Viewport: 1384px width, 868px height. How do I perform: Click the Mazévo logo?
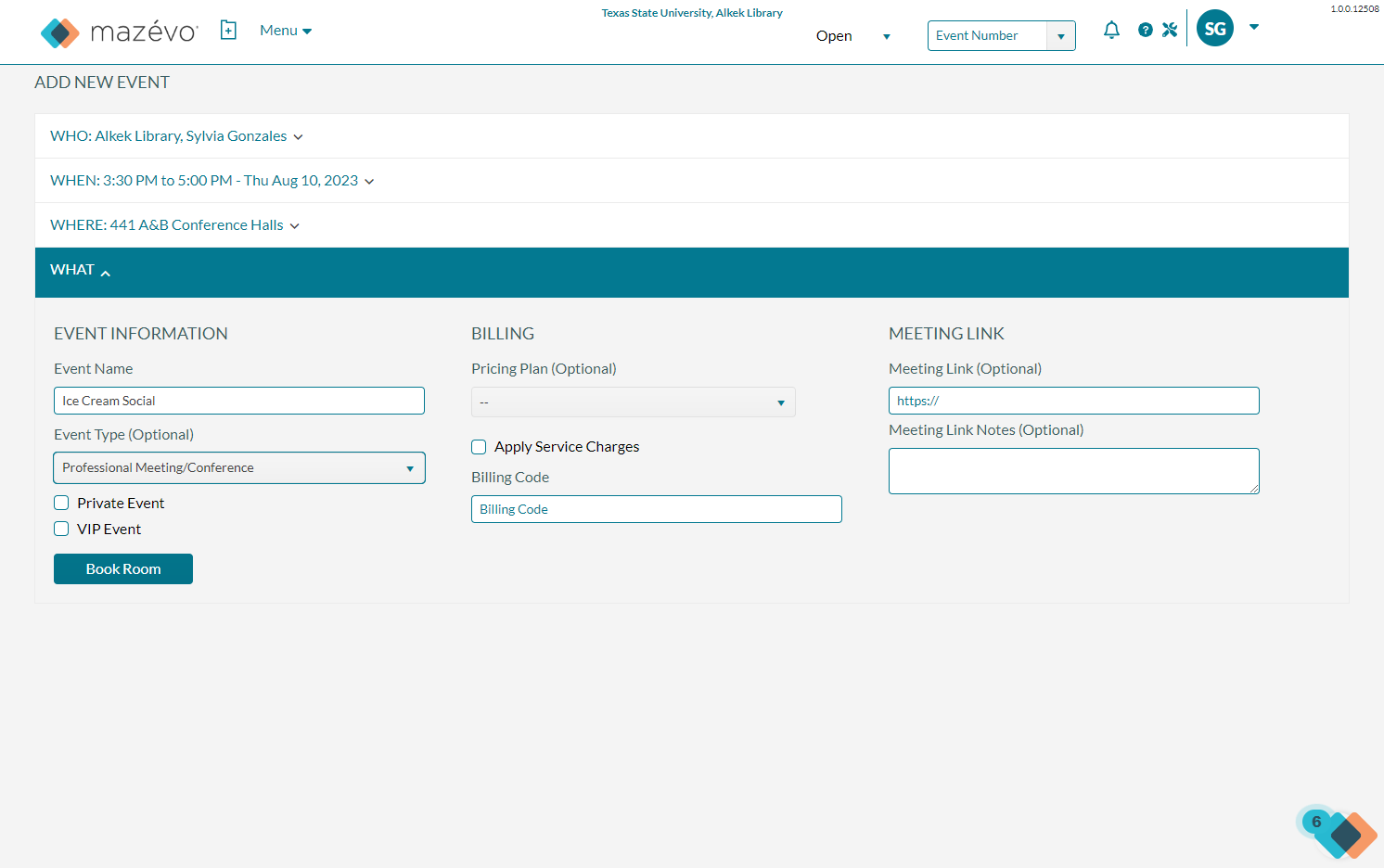pos(119,32)
